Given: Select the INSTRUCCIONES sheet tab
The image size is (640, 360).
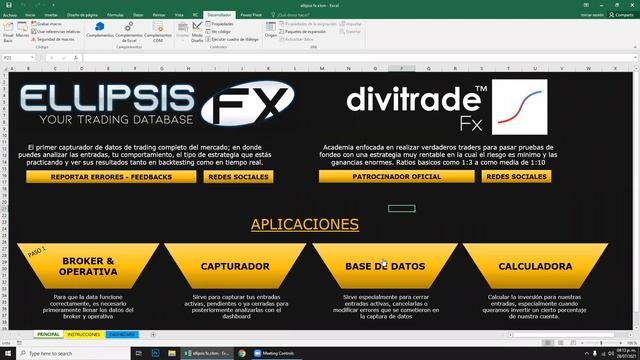Looking at the screenshot, I should point(84,334).
